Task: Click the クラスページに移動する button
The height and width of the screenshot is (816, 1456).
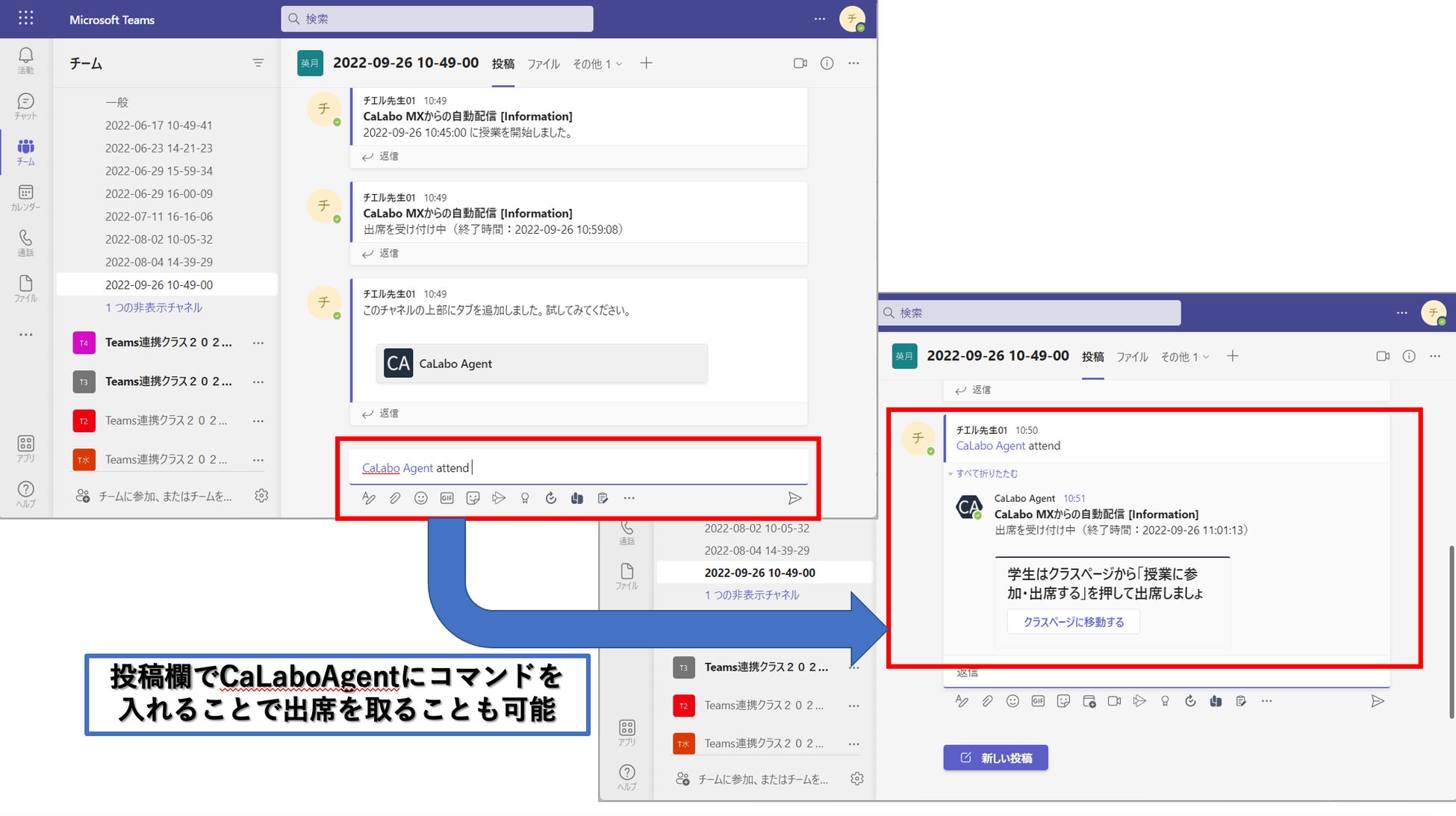Action: tap(1073, 622)
